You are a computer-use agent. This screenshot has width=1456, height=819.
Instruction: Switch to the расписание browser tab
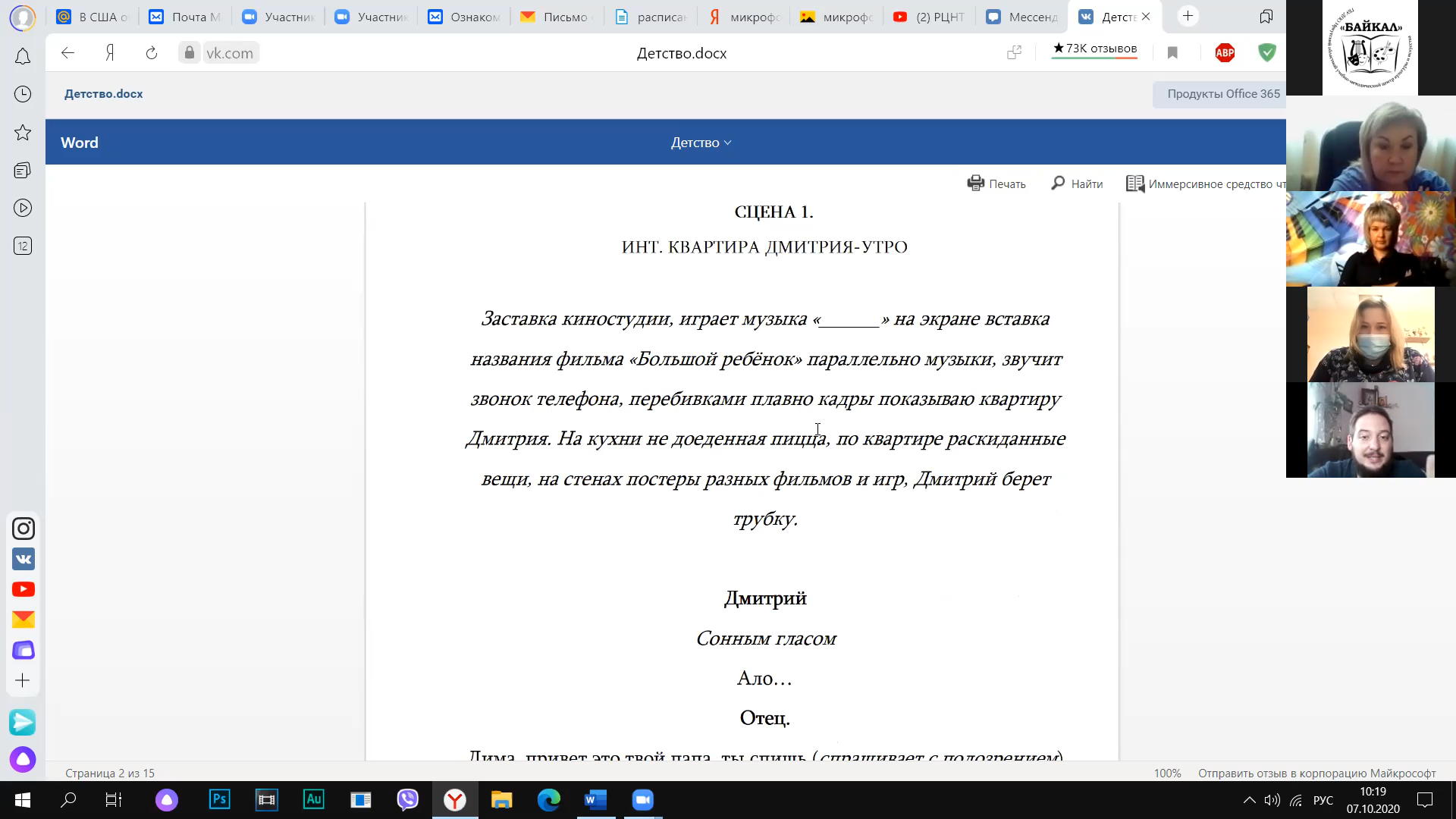click(x=651, y=17)
